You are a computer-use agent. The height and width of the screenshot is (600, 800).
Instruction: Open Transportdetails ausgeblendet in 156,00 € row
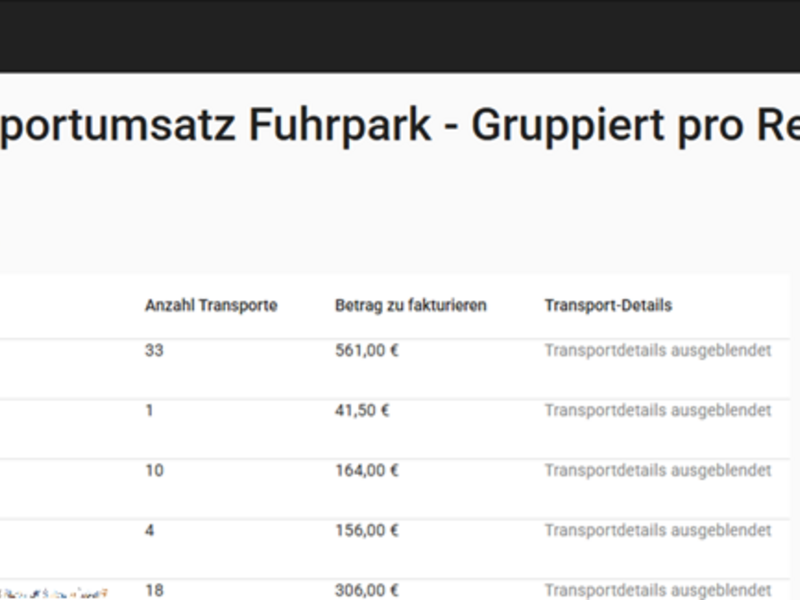coord(658,531)
